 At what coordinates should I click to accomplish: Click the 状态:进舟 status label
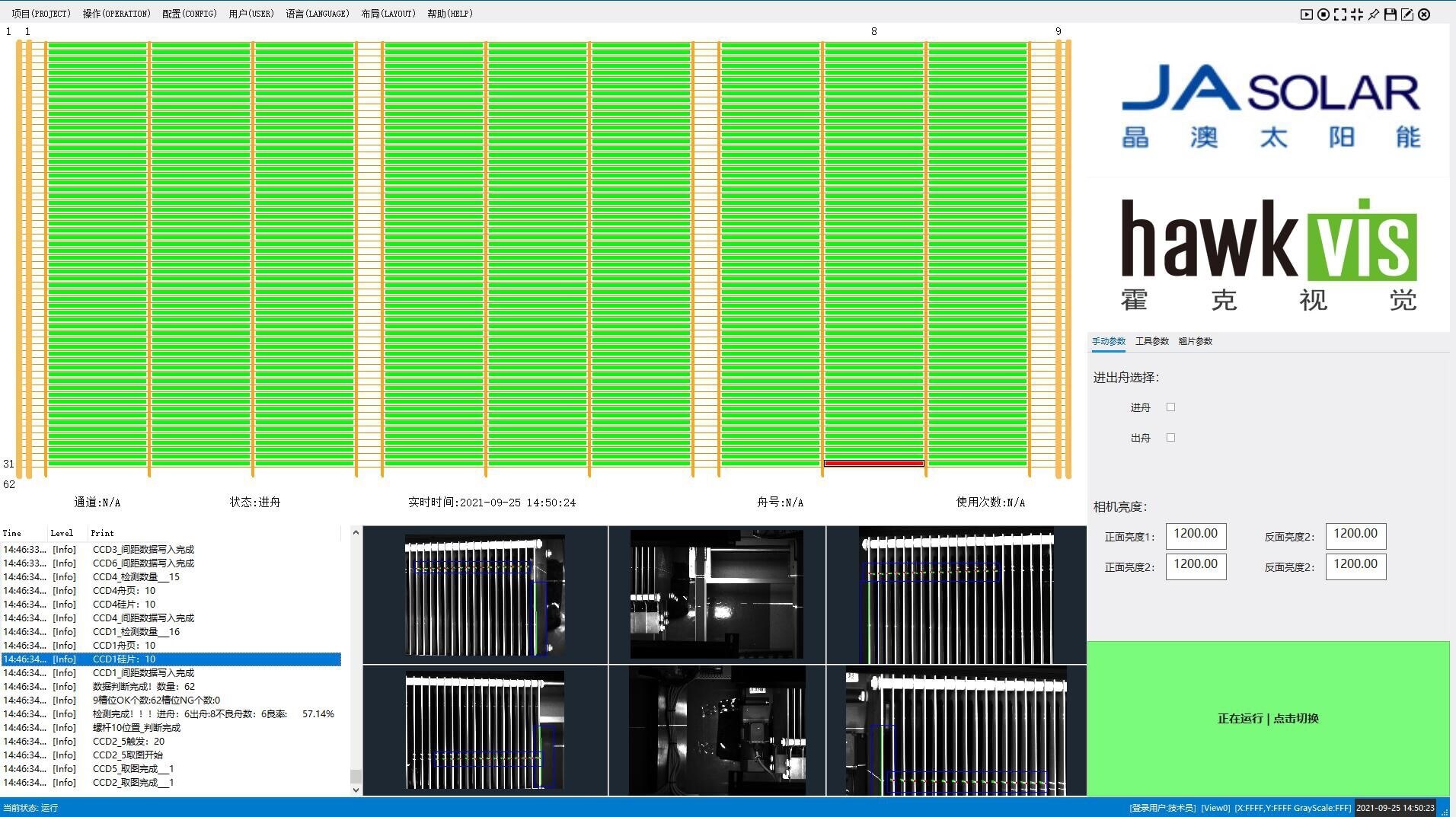(255, 503)
